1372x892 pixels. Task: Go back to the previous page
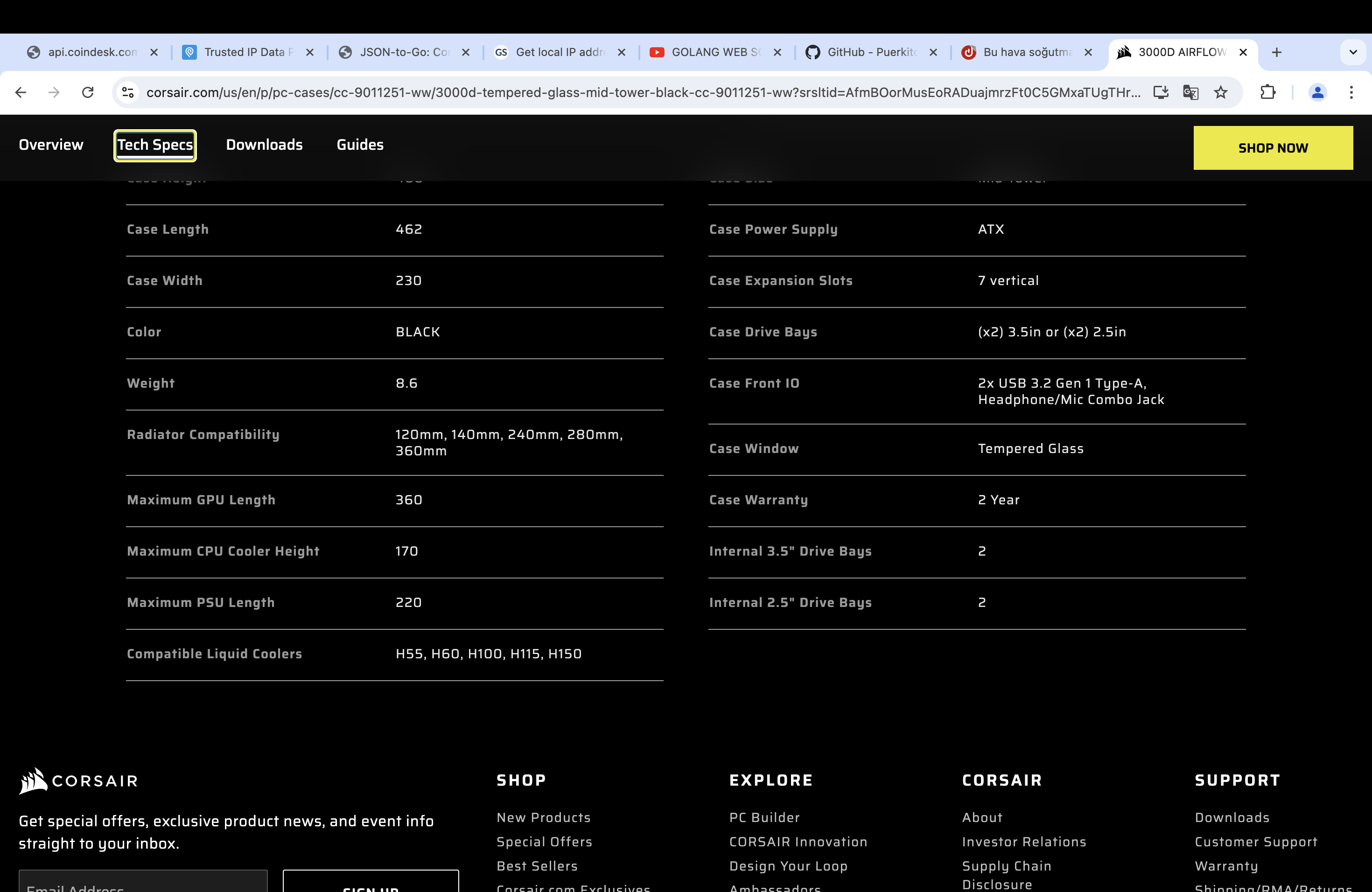coord(21,92)
